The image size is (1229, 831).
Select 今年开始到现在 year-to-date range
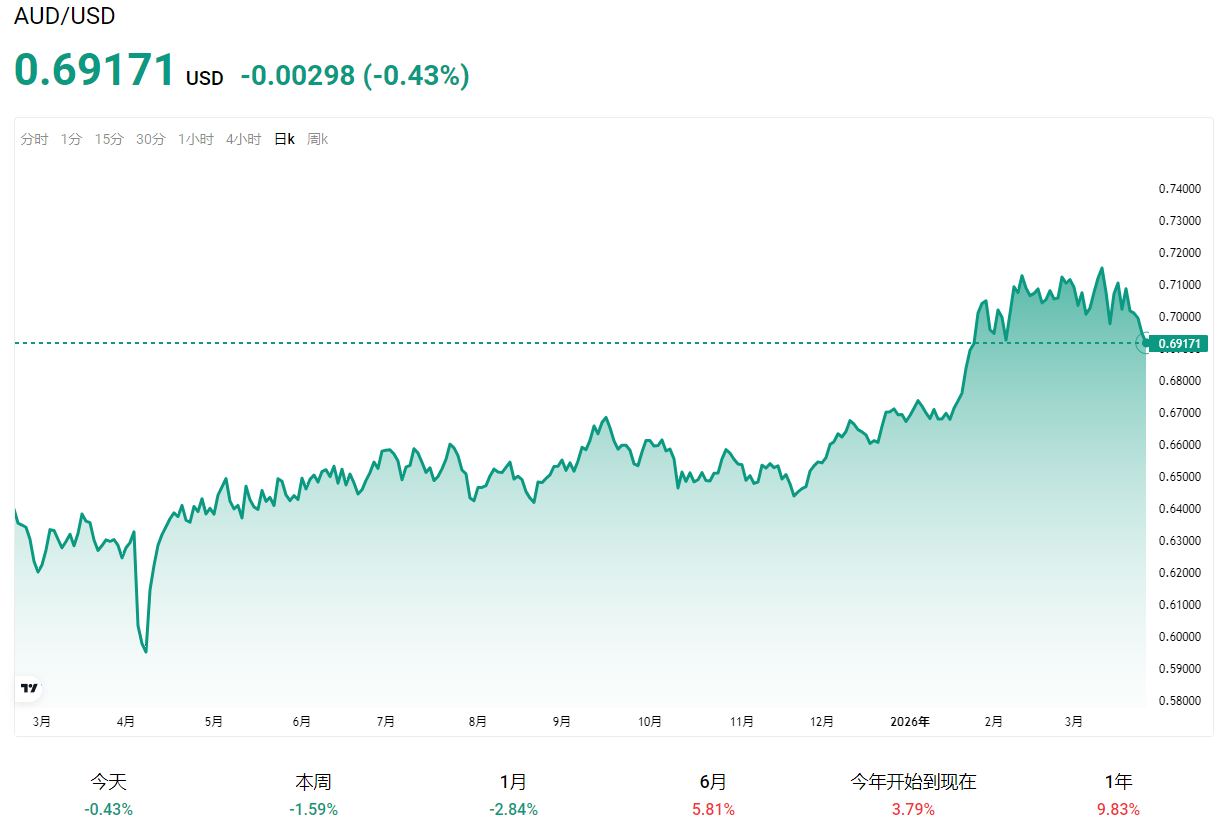913,794
